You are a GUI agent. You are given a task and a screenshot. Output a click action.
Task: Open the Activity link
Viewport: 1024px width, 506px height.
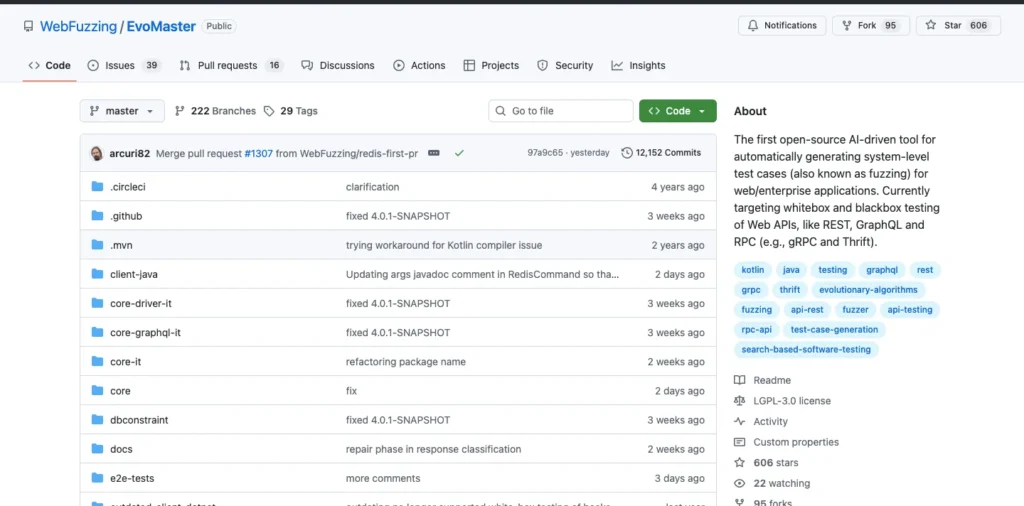pyautogui.click(x=761, y=421)
